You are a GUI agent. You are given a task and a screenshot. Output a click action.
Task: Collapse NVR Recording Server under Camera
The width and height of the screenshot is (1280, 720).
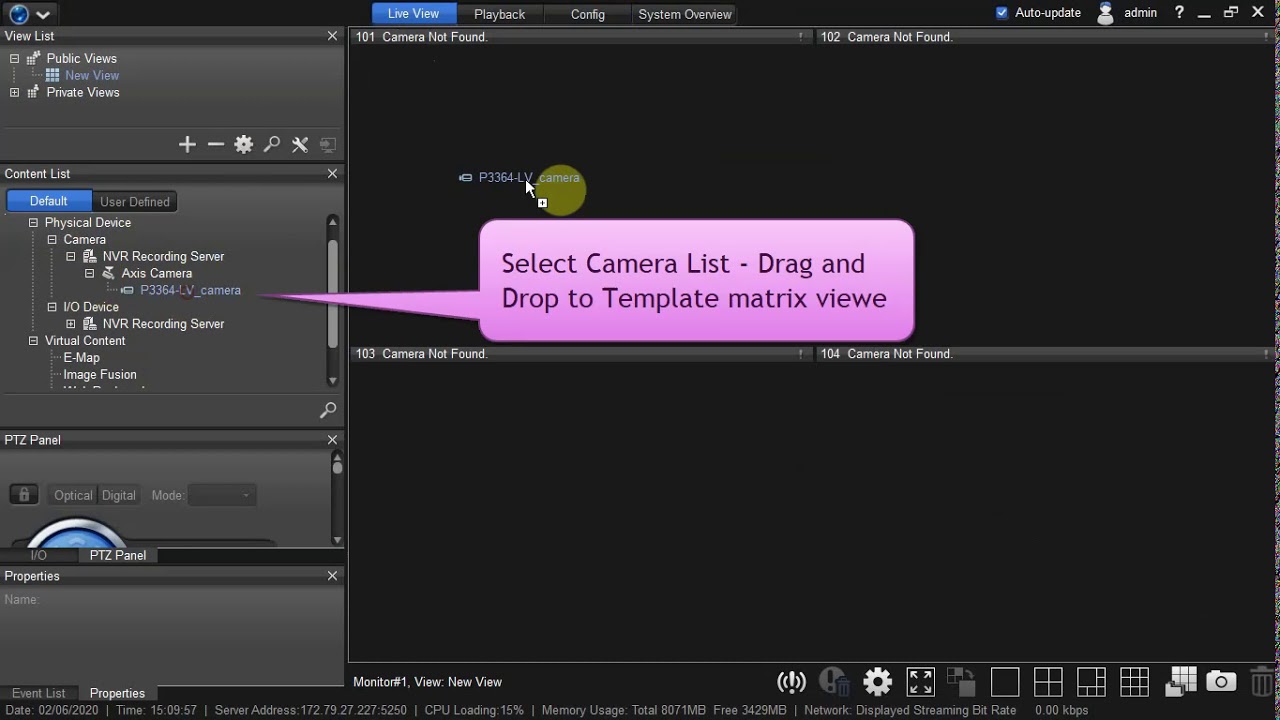coord(71,257)
